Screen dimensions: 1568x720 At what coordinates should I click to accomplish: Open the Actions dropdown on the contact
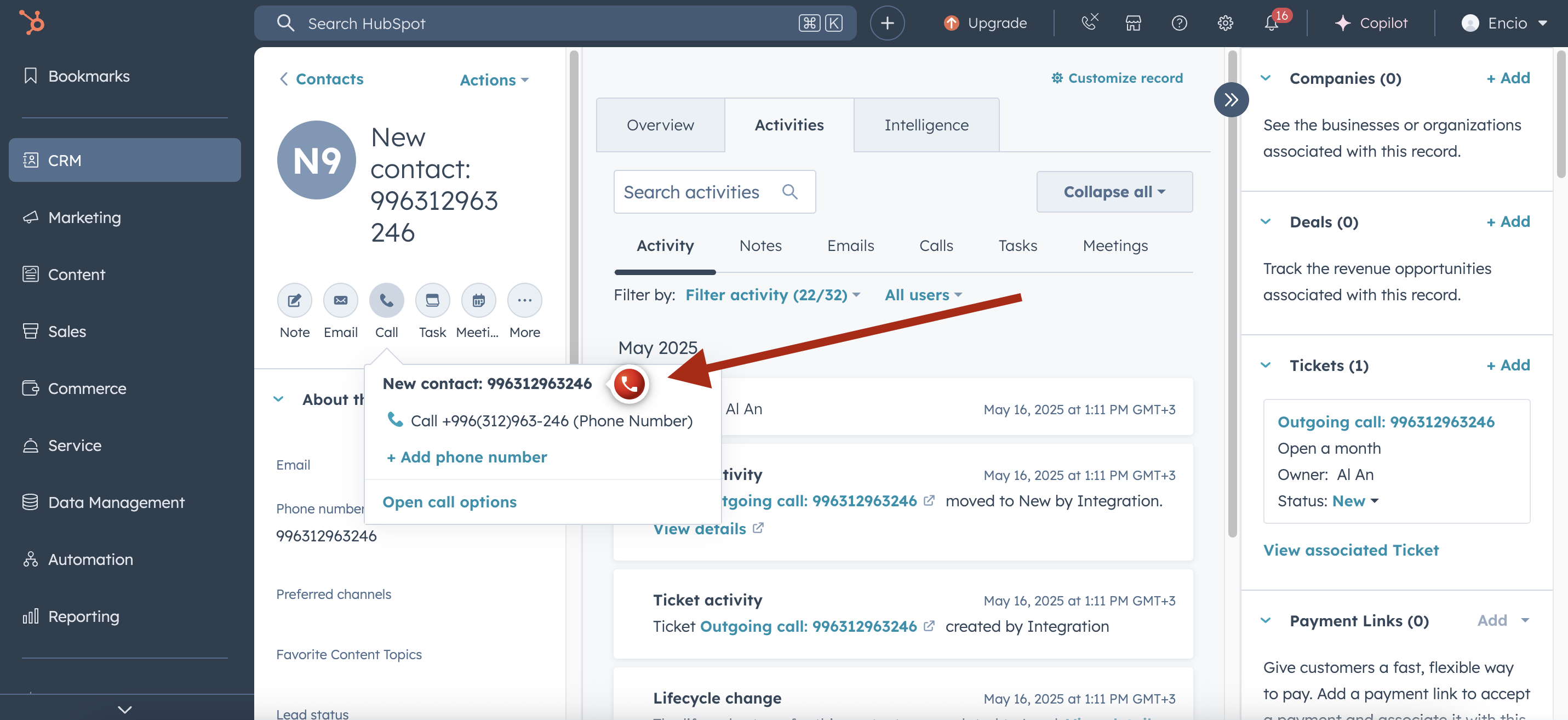tap(494, 80)
